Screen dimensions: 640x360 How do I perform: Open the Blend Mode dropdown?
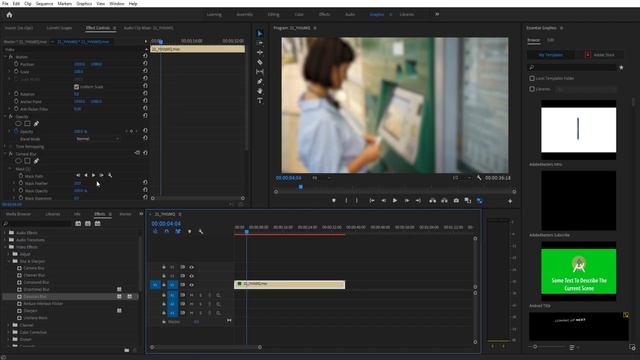coord(98,139)
